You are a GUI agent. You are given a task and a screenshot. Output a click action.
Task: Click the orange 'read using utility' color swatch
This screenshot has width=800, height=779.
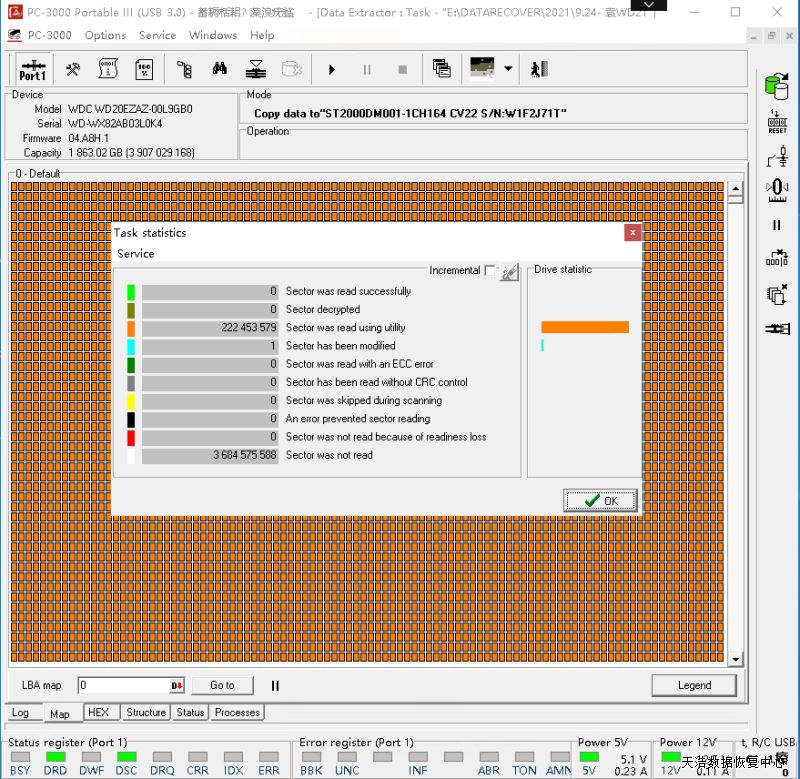click(131, 328)
